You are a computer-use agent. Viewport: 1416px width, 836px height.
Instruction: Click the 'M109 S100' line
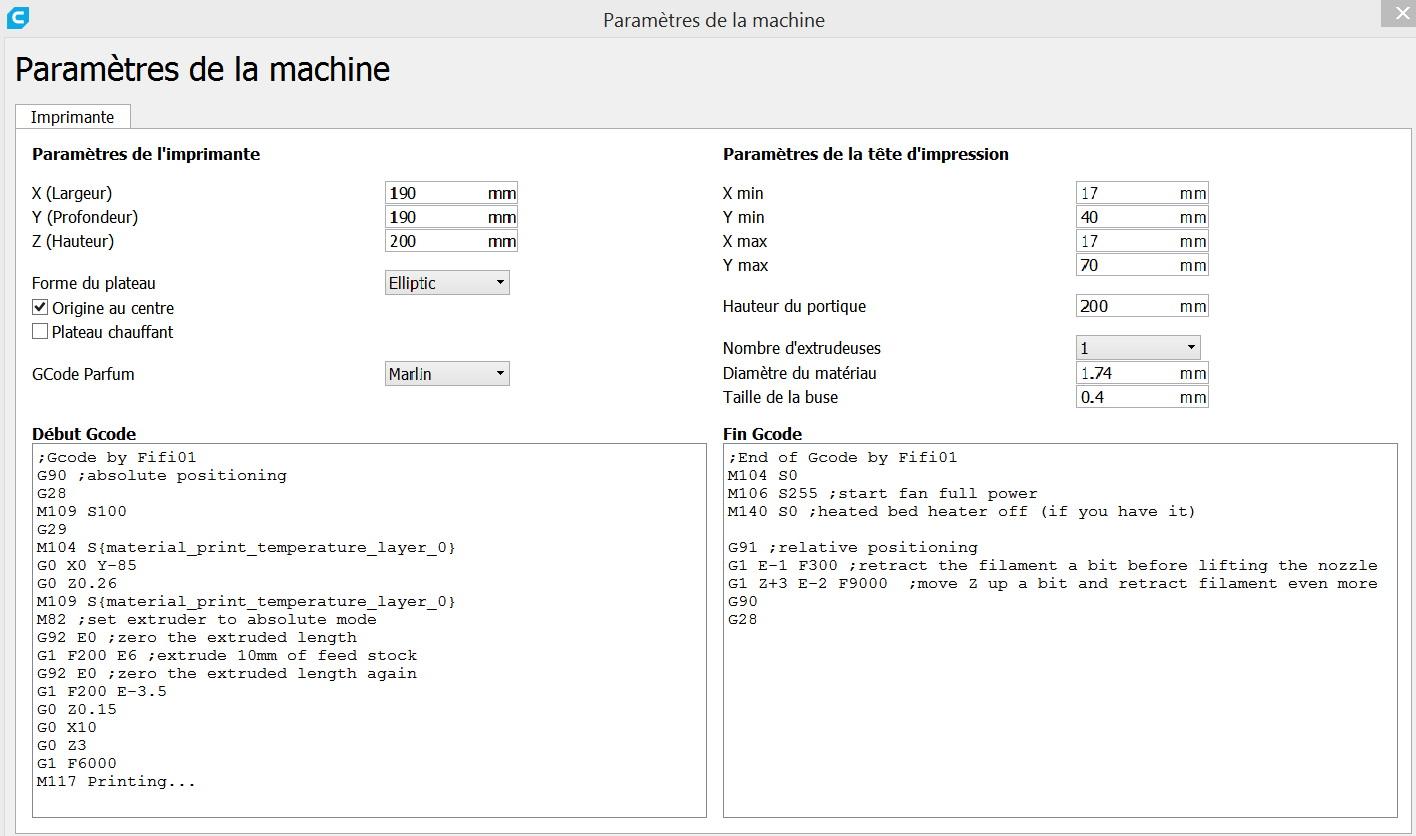(x=82, y=512)
